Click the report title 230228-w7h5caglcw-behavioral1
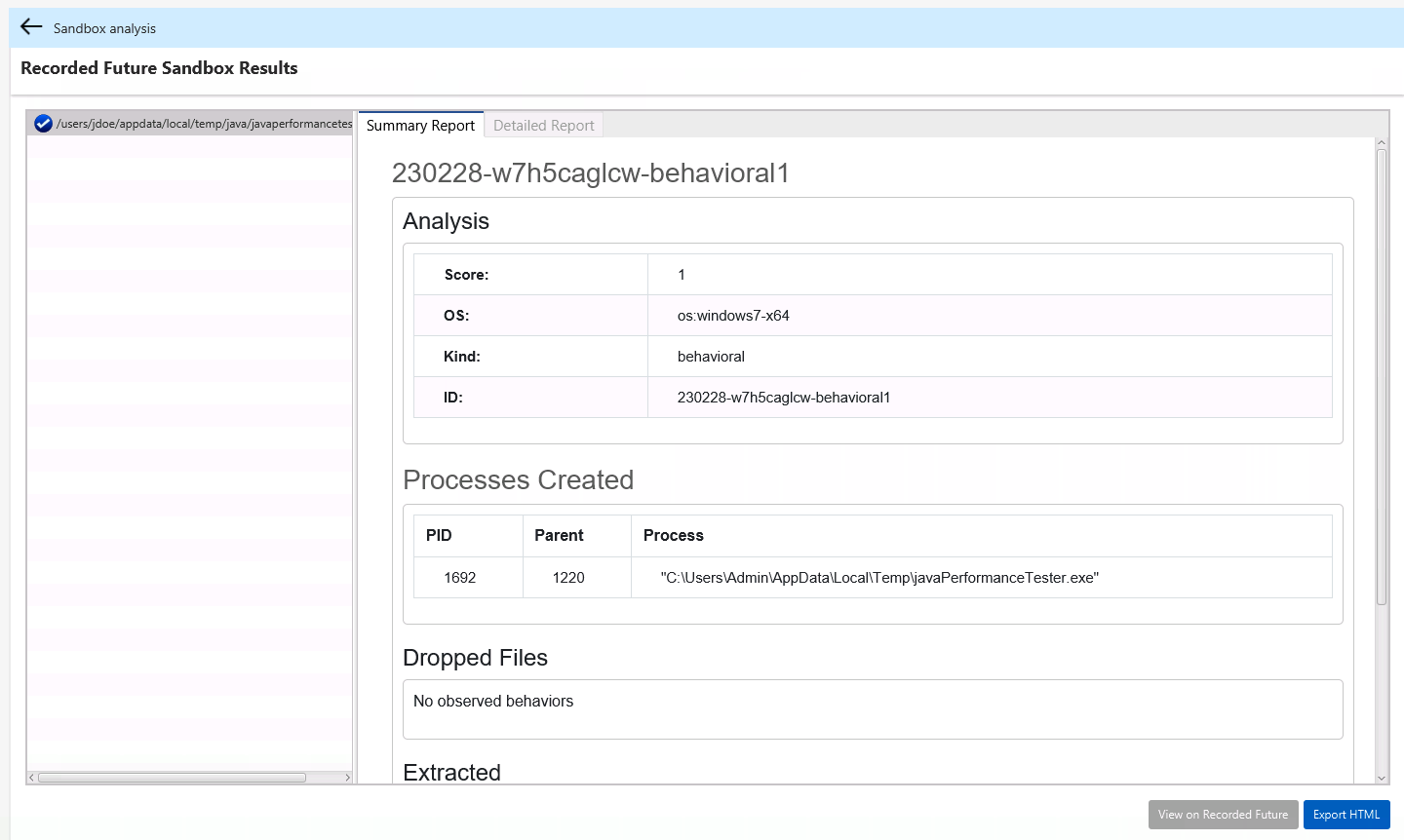 (x=592, y=172)
